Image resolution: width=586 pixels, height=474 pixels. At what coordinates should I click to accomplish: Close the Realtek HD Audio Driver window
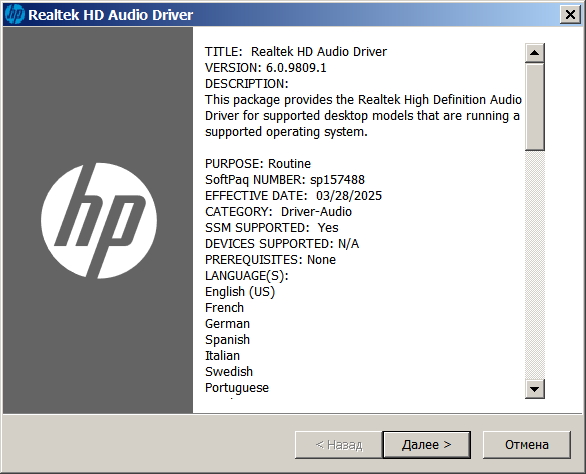tap(570, 15)
